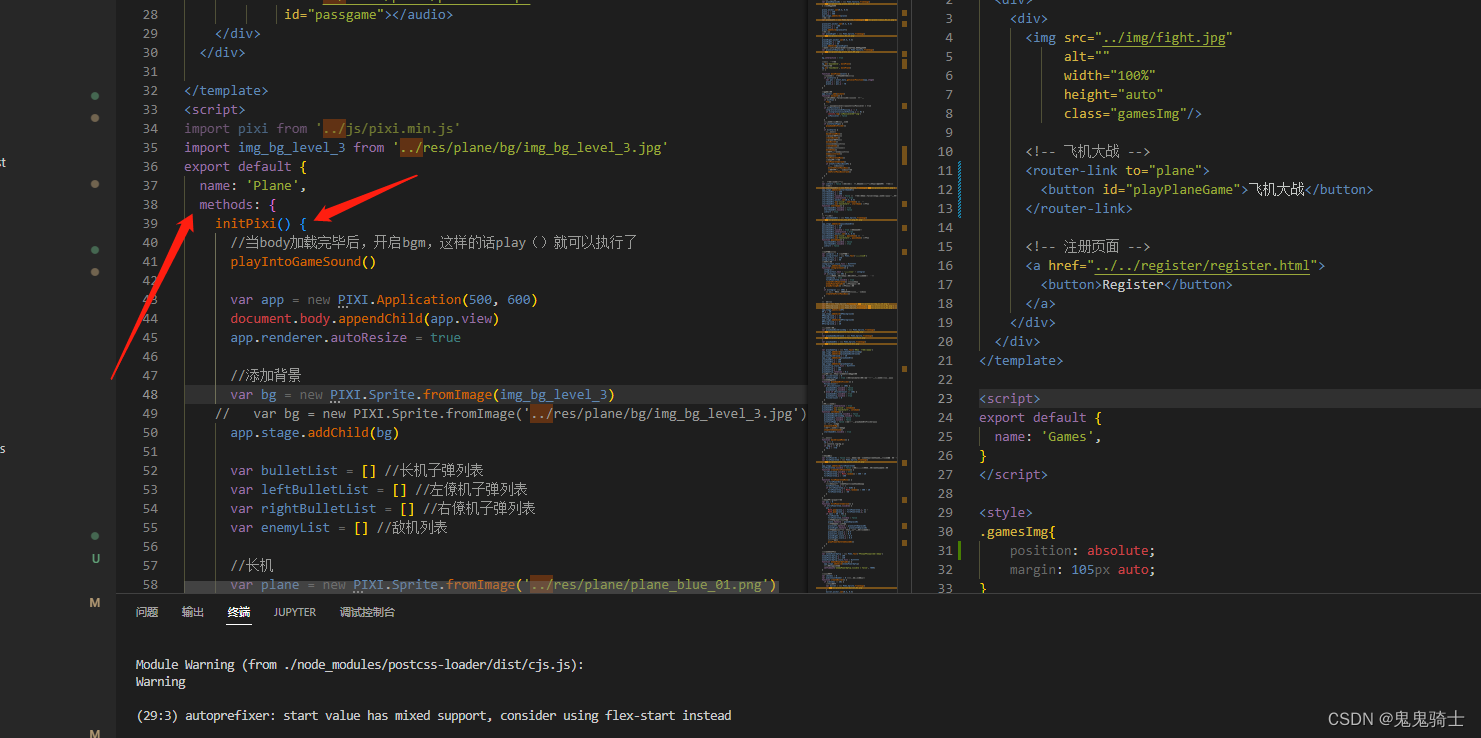Click the '//当body加载完毕后' comment line

click(434, 242)
